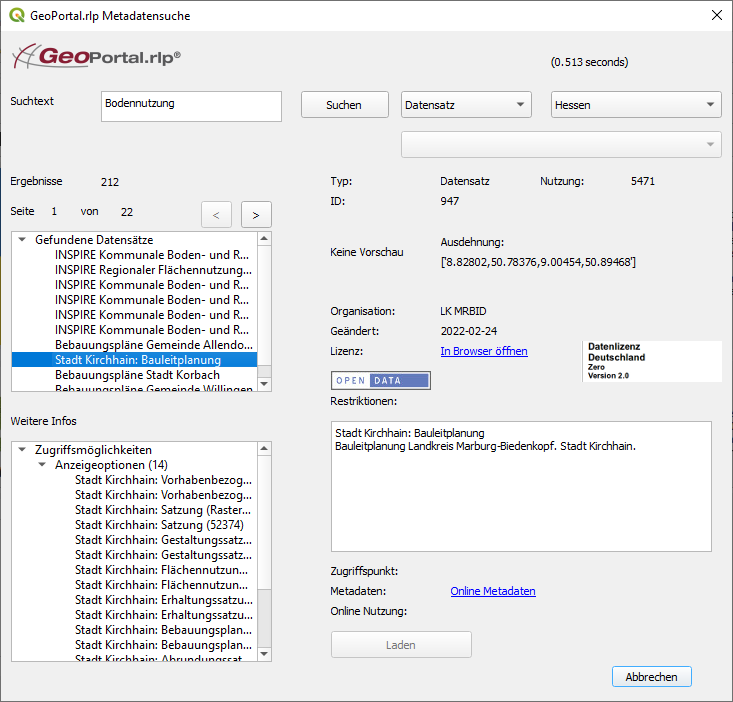
Task: Open license link In Browser öffnen
Action: 484,351
